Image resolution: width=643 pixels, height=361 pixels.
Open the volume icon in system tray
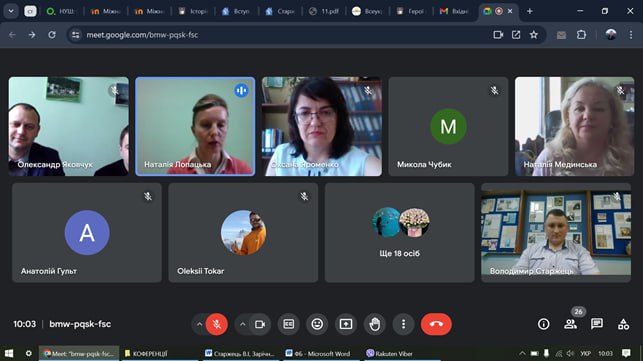[570, 353]
